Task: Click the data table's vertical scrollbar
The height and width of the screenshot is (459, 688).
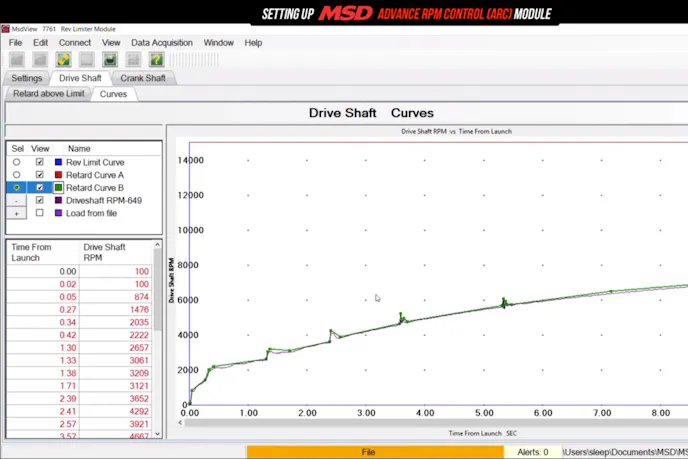Action: pos(157,340)
